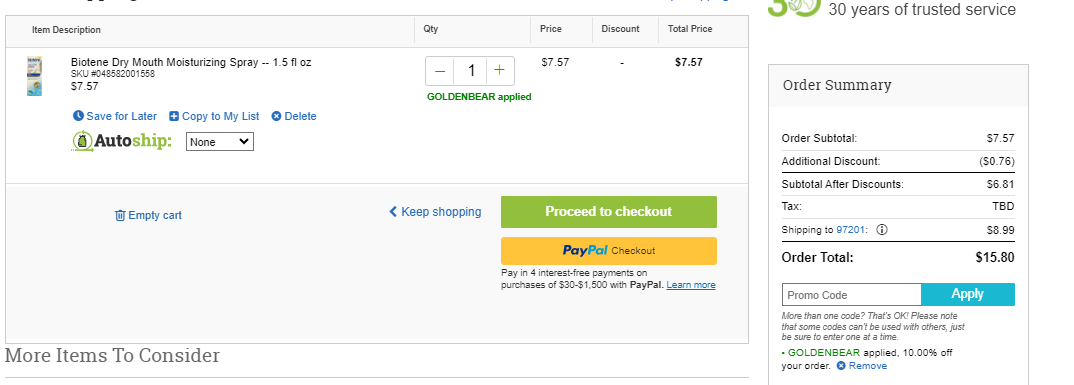Pay with PayPal Checkout button
Image resolution: width=1074 pixels, height=385 pixels.
pos(609,251)
